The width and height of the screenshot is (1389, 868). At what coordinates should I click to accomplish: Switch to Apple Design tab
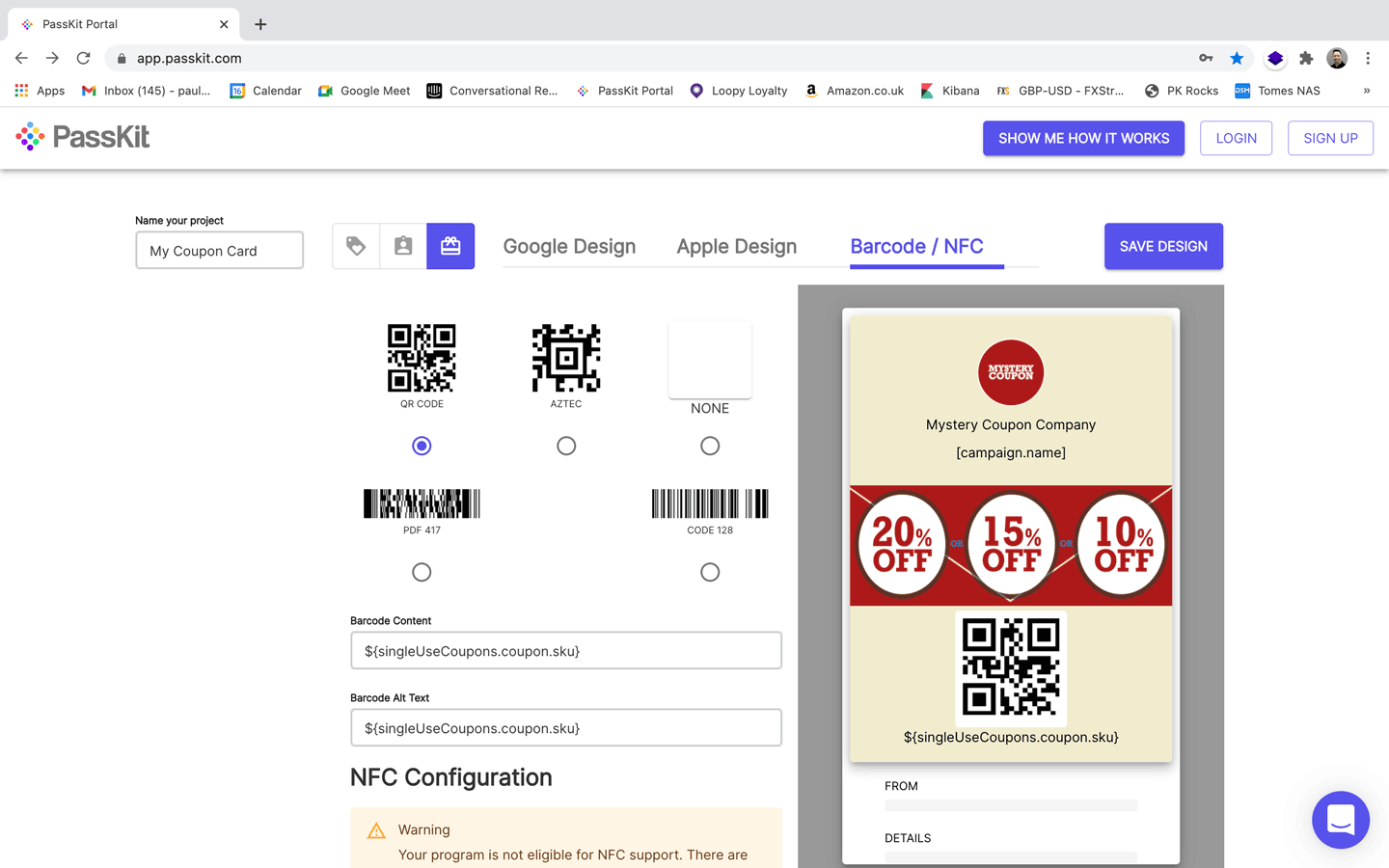[737, 246]
